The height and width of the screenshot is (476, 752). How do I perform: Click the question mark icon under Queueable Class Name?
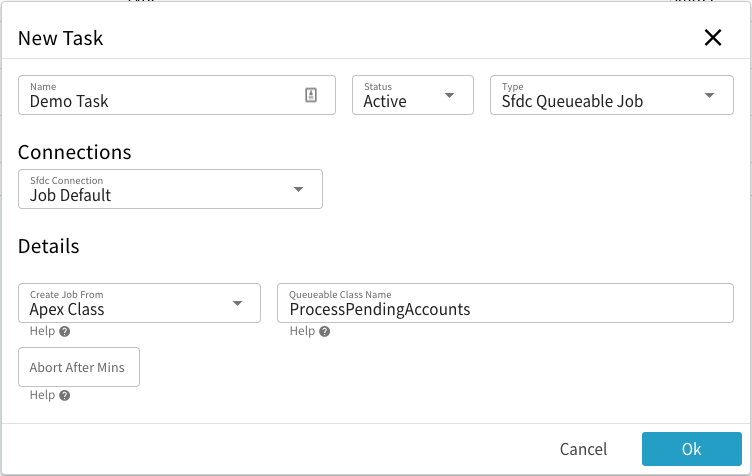pyautogui.click(x=323, y=332)
